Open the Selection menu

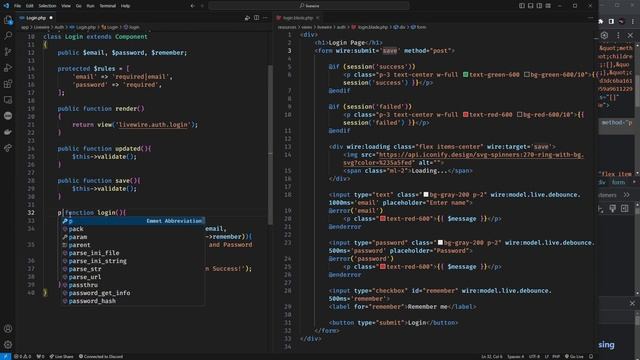[47, 6]
